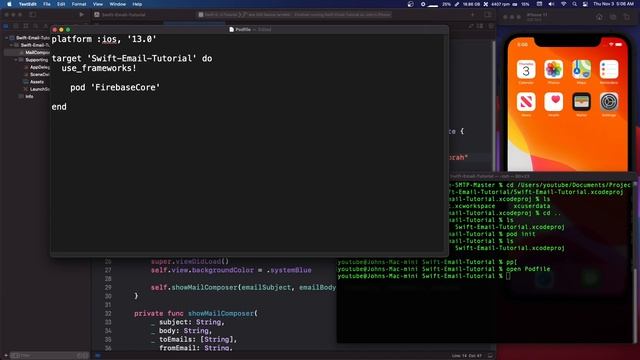
Task: Click the volume icon in the menu bar
Action: (x=551, y=4)
